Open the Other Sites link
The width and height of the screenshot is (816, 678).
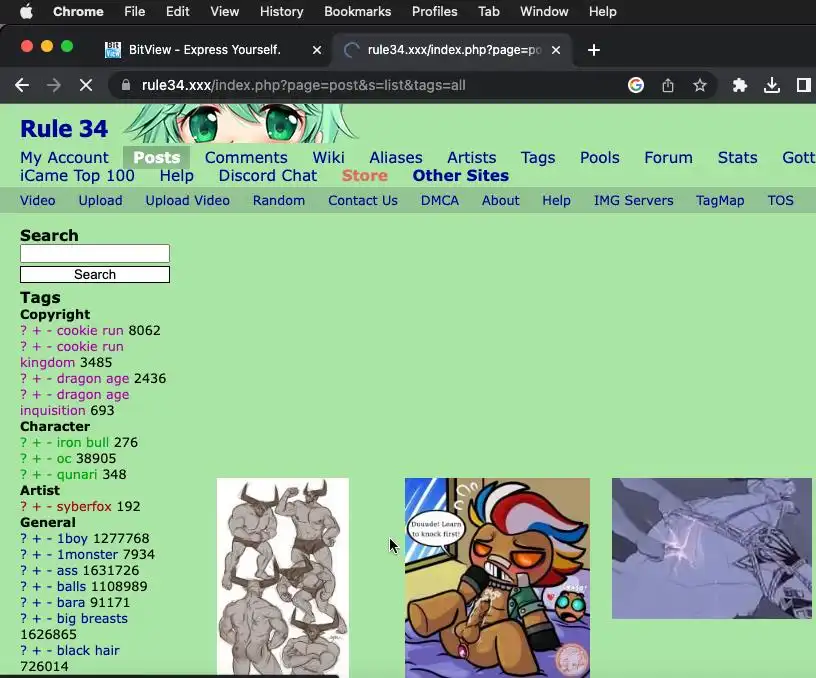(x=461, y=176)
